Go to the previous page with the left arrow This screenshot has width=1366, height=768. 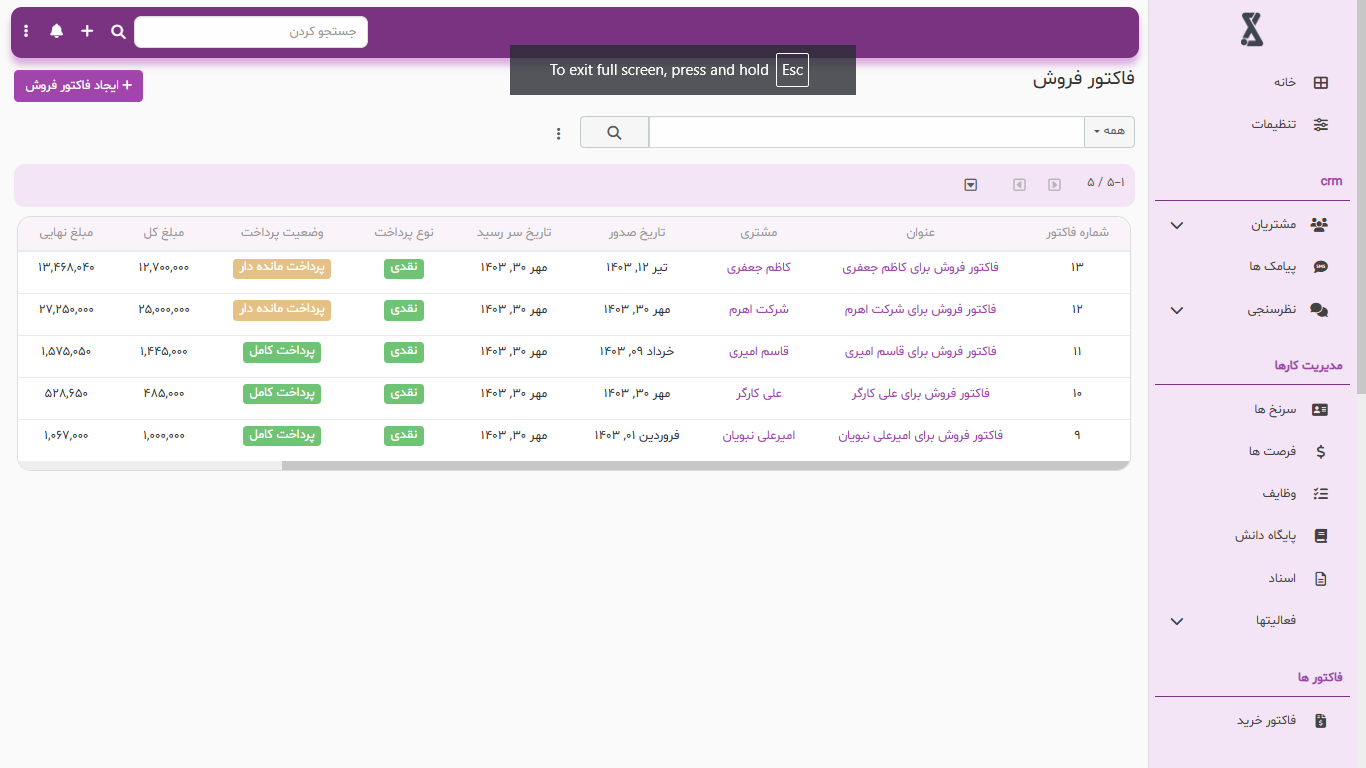1019,185
